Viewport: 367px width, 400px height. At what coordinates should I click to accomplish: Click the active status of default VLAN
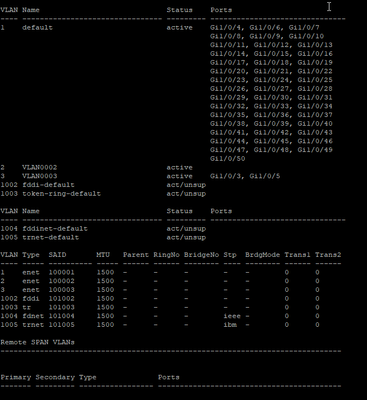point(180,28)
